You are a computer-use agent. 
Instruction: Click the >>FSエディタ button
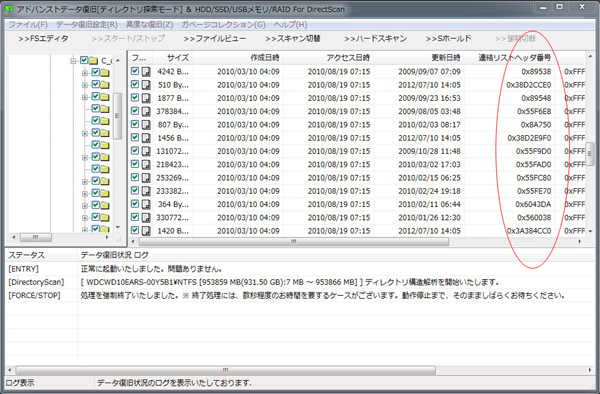pyautogui.click(x=44, y=39)
